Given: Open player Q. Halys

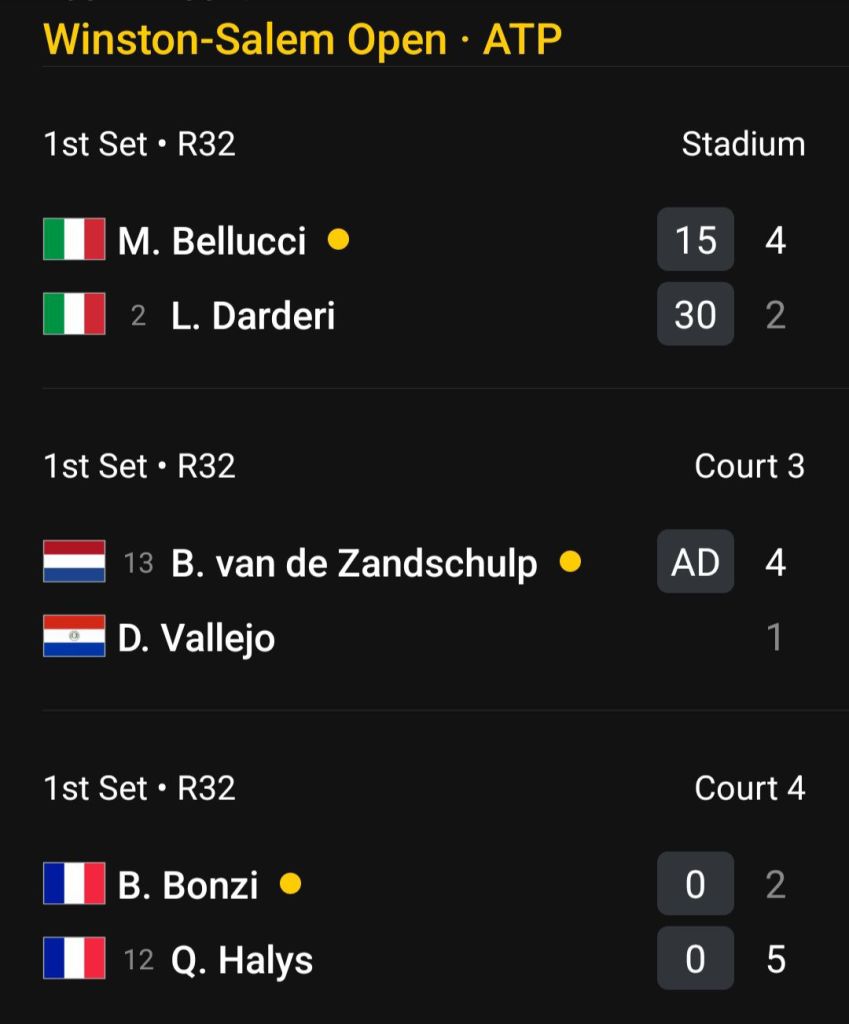Looking at the screenshot, I should (x=242, y=960).
